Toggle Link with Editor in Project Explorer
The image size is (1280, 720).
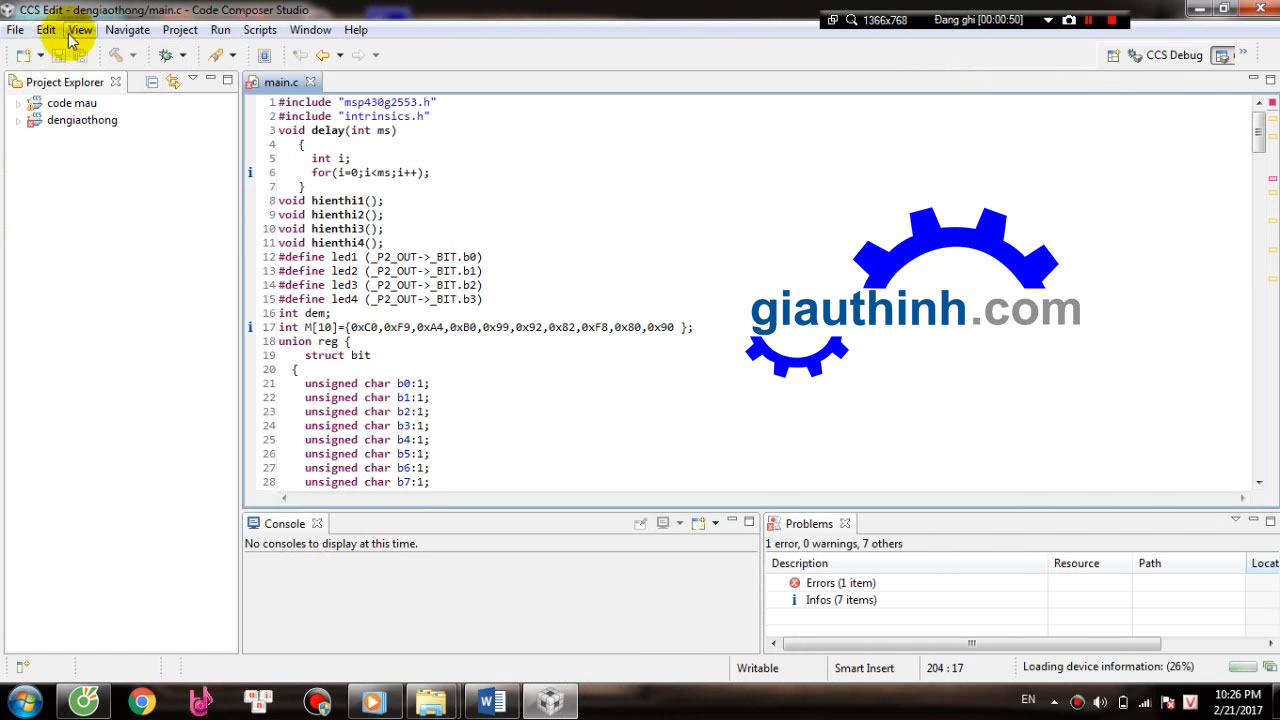pos(173,82)
